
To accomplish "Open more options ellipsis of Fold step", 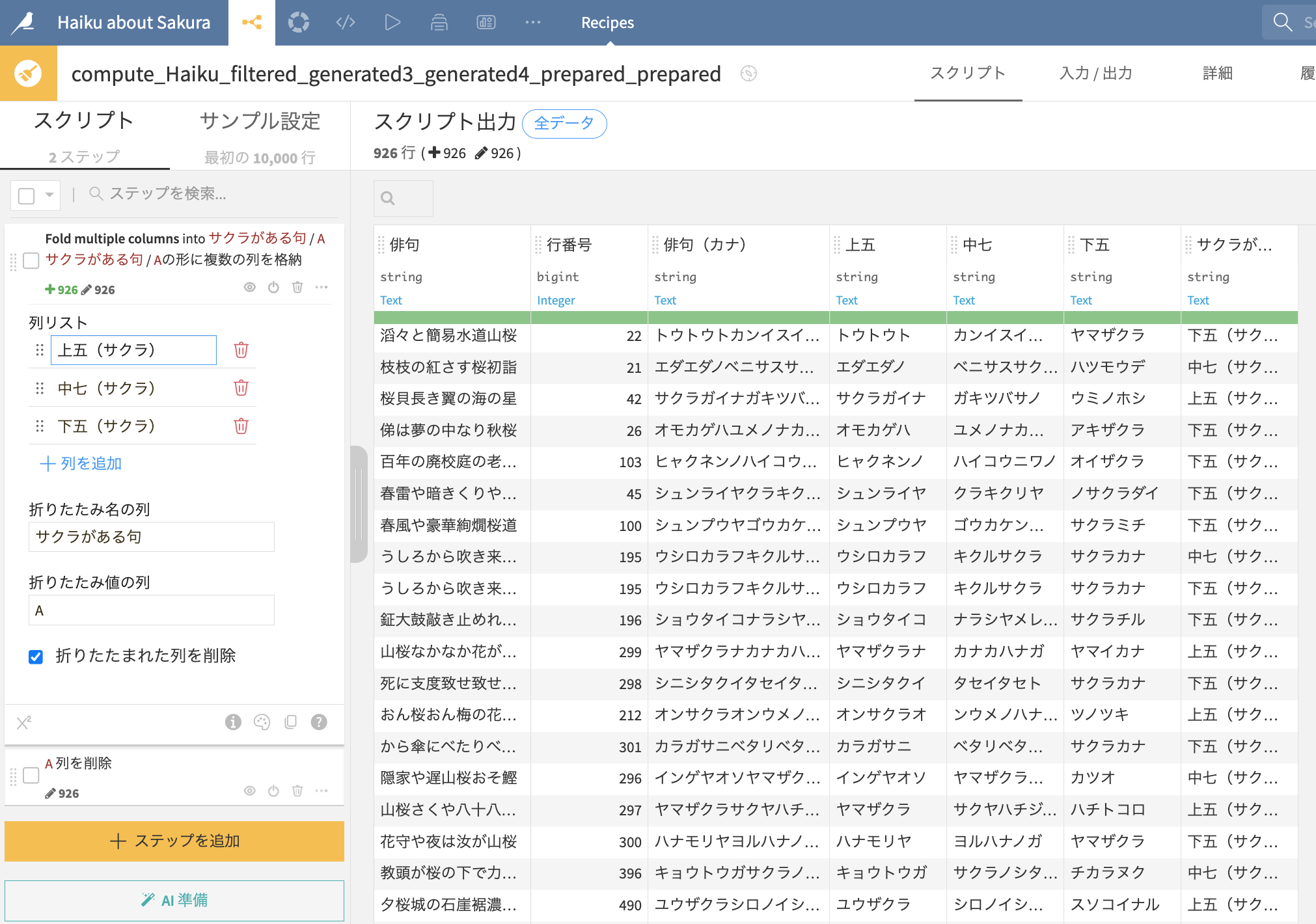I will pos(322,287).
